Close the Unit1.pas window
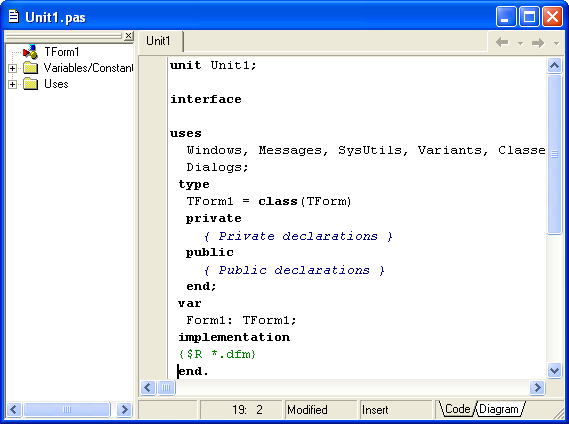This screenshot has width=569, height=424. pos(552,16)
